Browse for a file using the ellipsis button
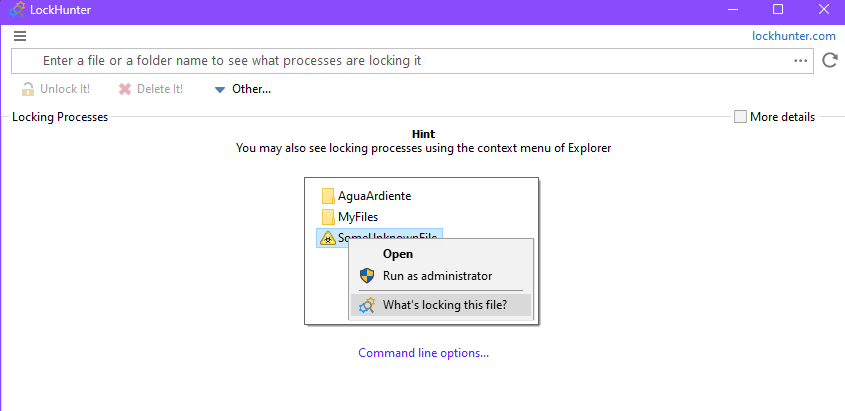Screen dimensions: 845x411 pyautogui.click(x=801, y=61)
